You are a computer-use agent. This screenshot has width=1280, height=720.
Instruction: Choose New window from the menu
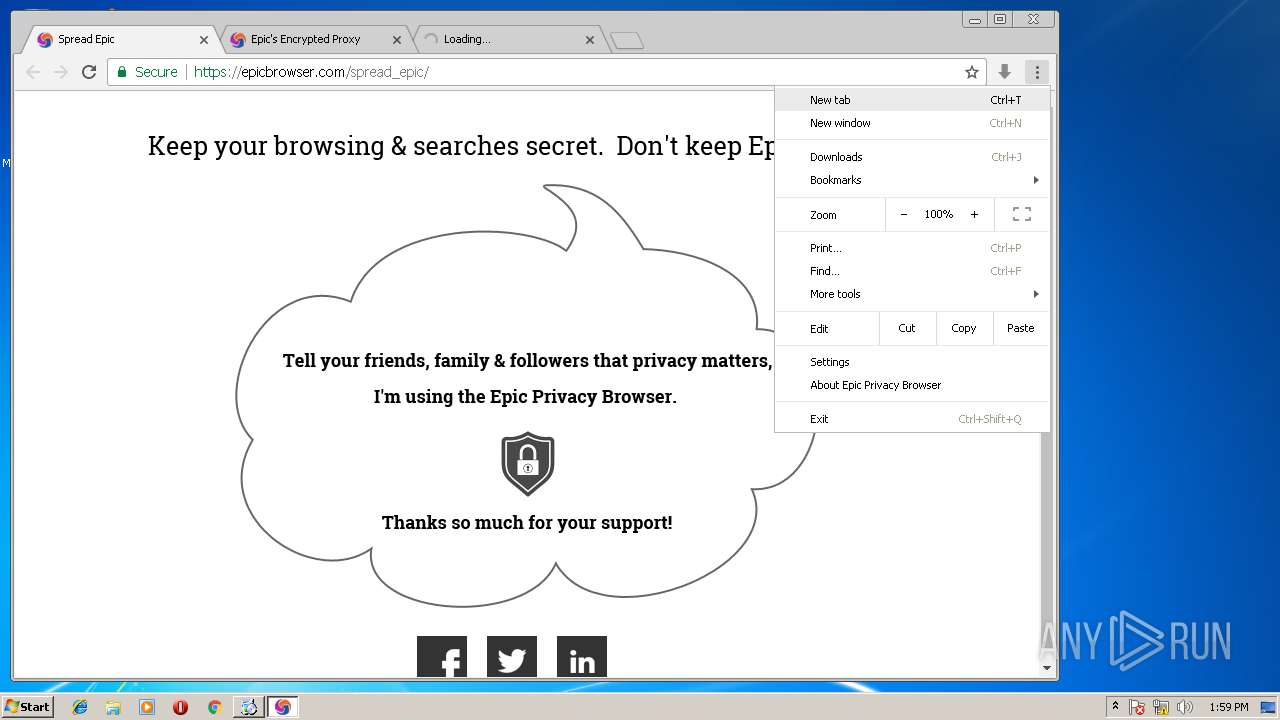click(x=912, y=123)
